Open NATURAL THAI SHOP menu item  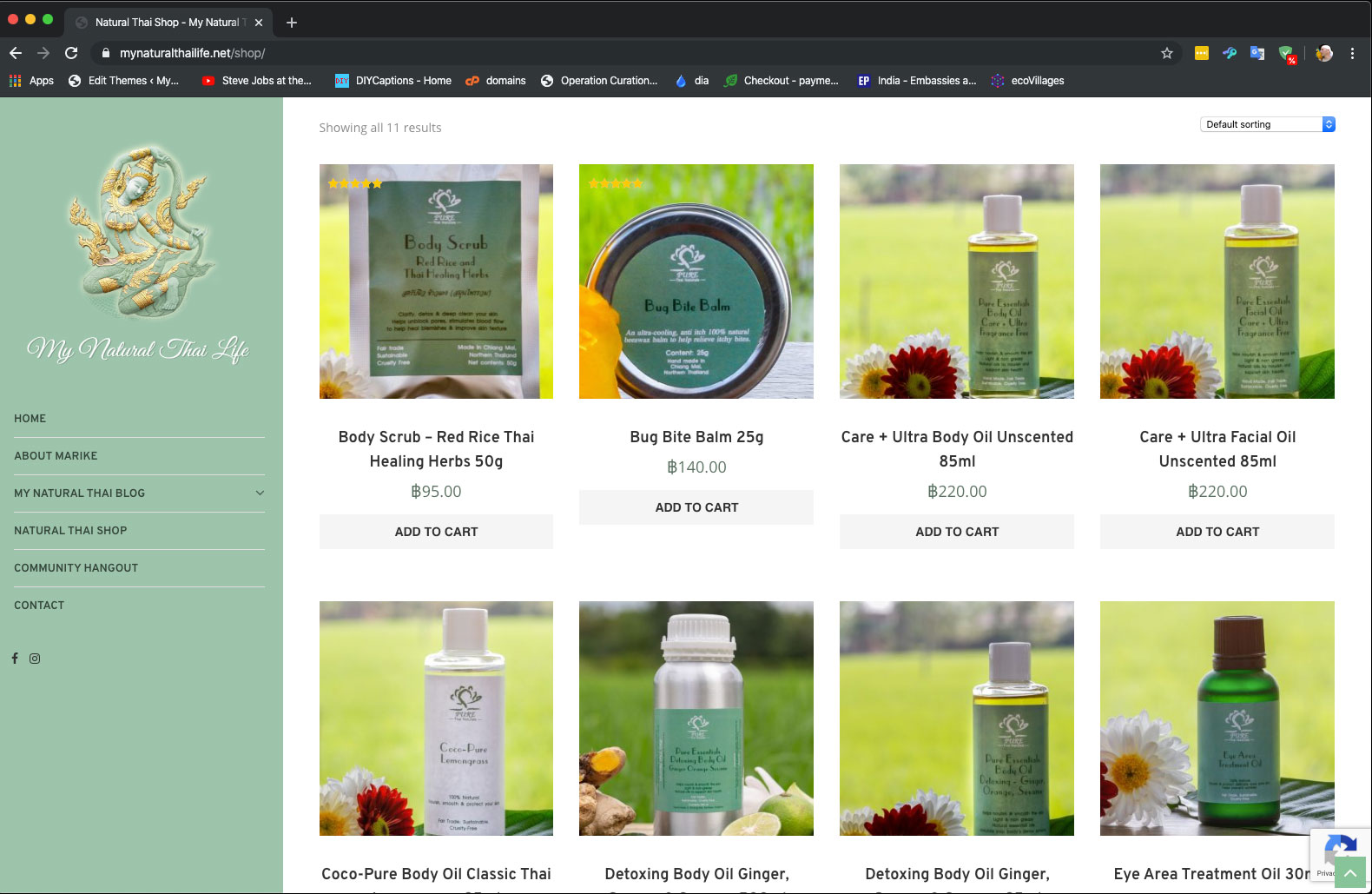pos(70,531)
